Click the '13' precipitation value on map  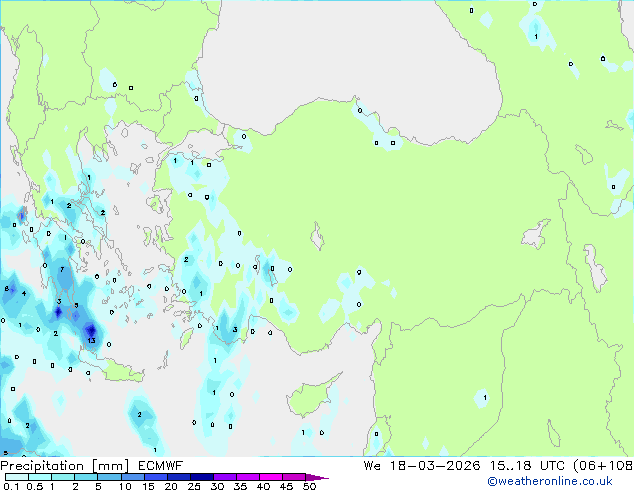pyautogui.click(x=91, y=340)
